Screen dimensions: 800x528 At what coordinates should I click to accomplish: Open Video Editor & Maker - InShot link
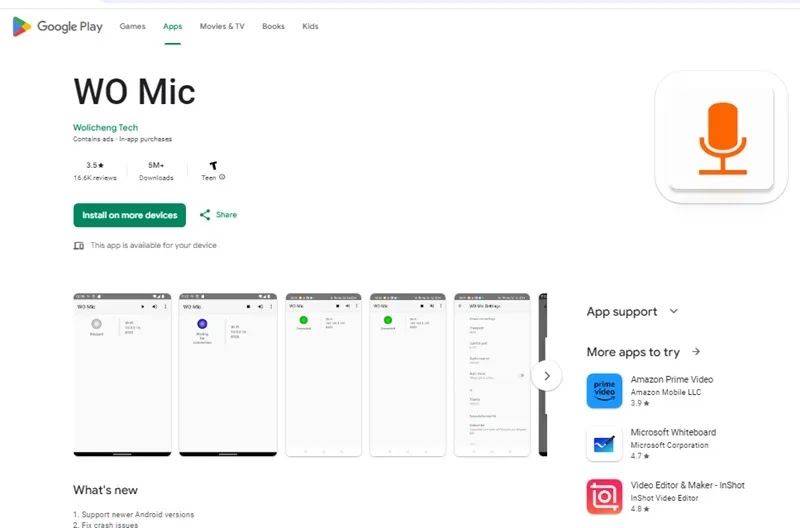coord(688,485)
